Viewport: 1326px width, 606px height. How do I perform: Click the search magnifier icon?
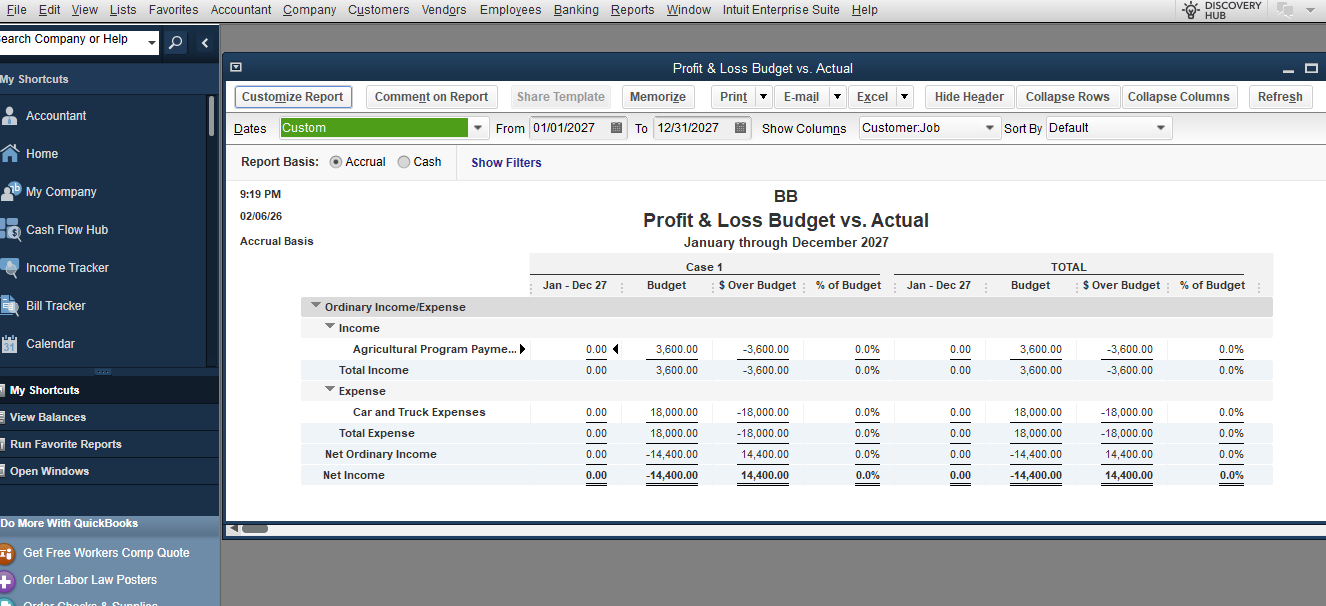coord(175,42)
